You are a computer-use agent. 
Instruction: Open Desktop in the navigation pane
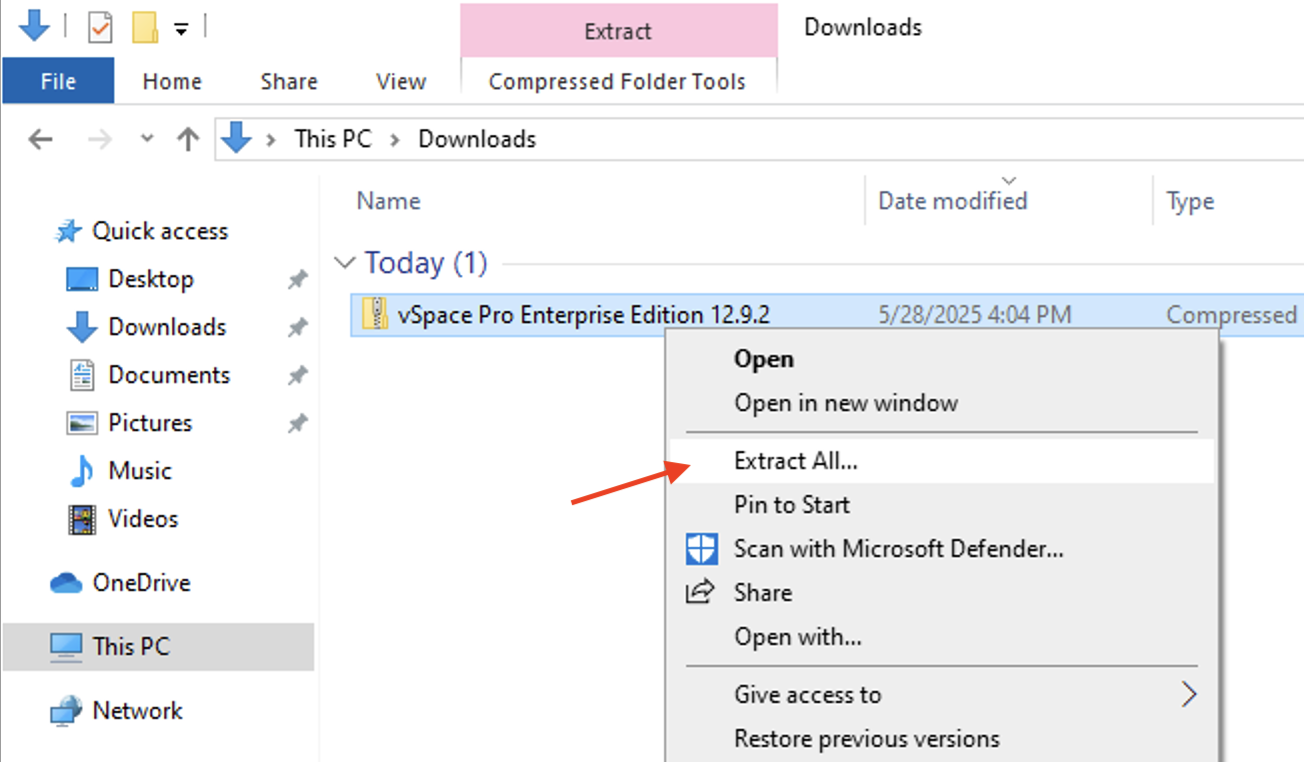pos(151,279)
